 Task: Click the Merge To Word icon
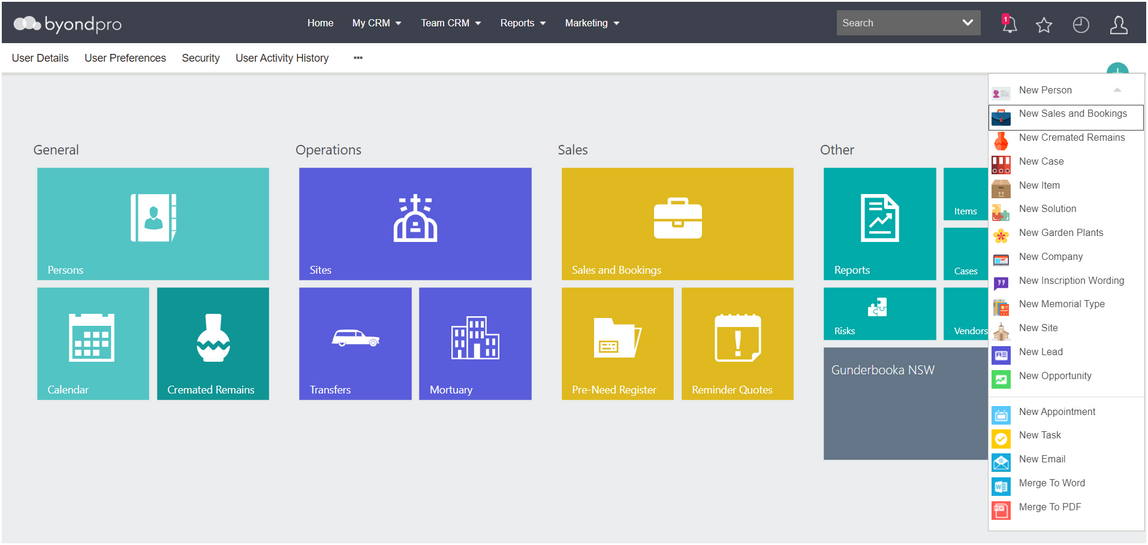[1001, 486]
